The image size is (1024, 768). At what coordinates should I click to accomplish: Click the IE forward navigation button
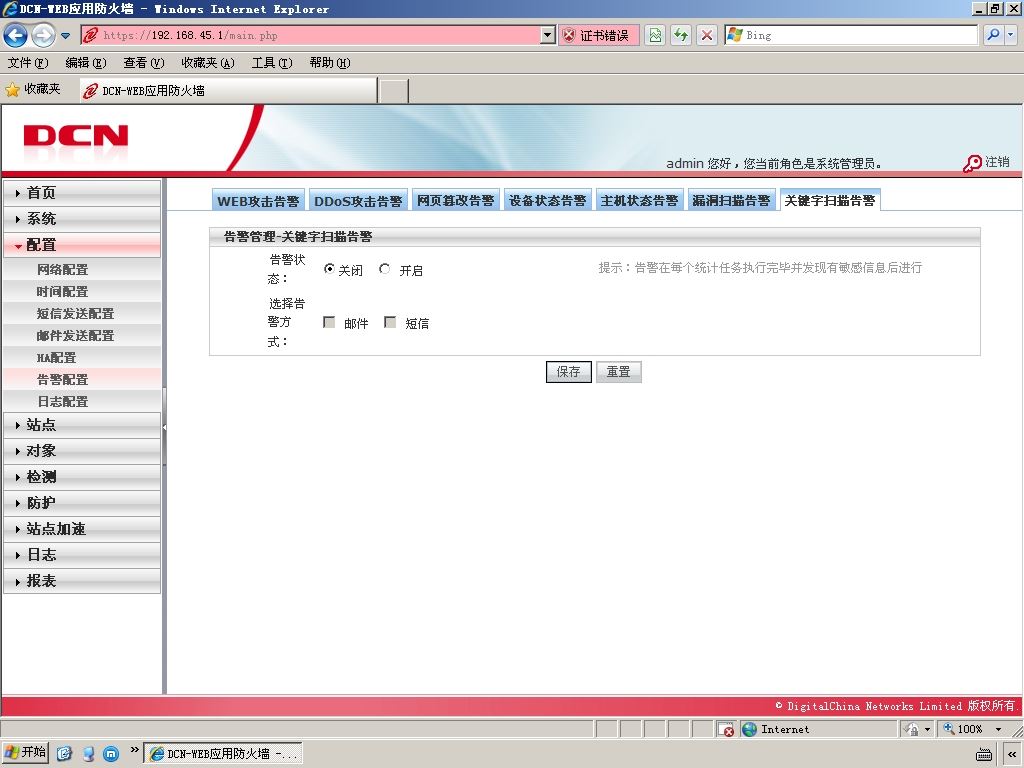pos(43,35)
